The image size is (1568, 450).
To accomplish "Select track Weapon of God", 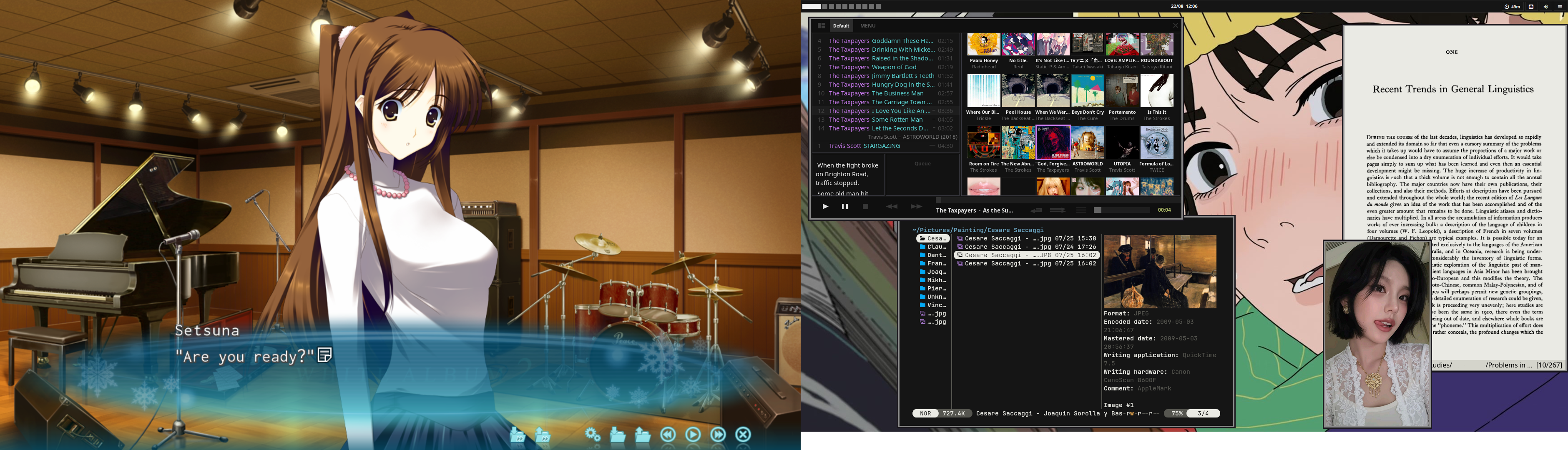I will (886, 67).
